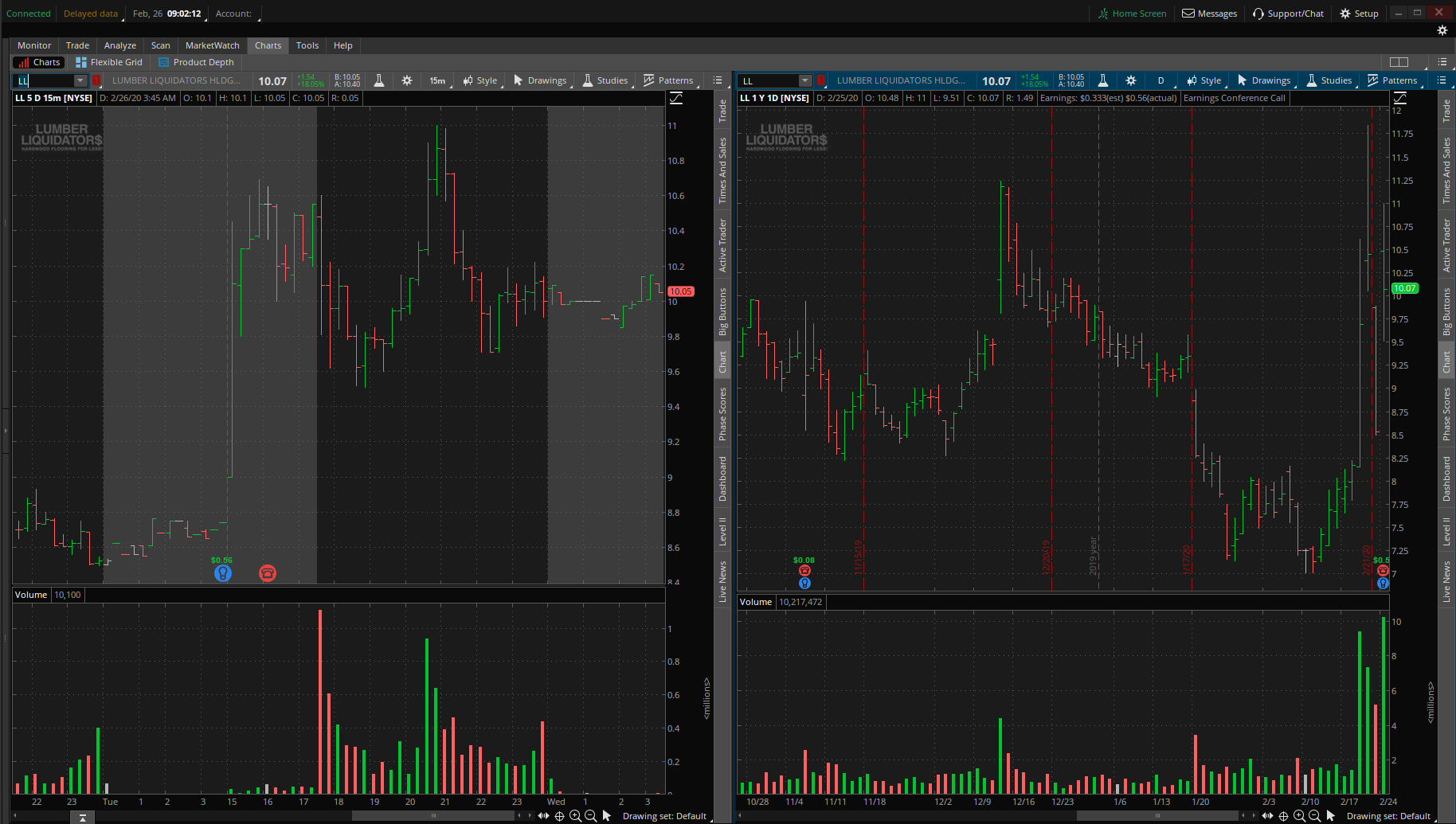Zoom out on the left chart
Viewport: 1456px width, 824px height.
tap(590, 816)
